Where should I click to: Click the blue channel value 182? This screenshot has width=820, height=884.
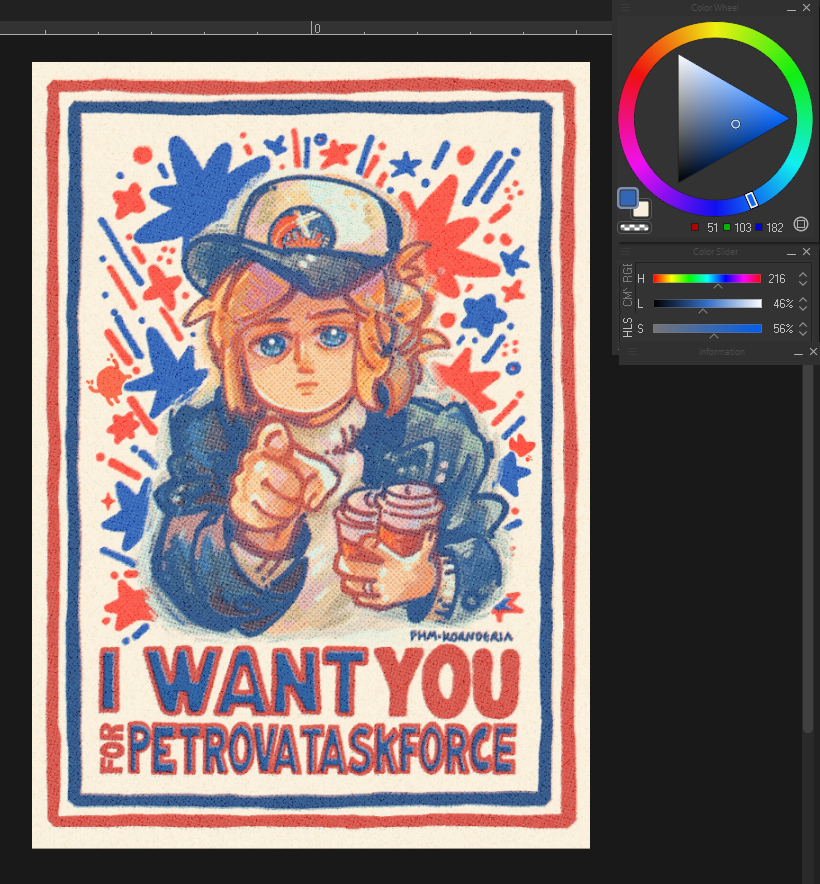point(775,228)
